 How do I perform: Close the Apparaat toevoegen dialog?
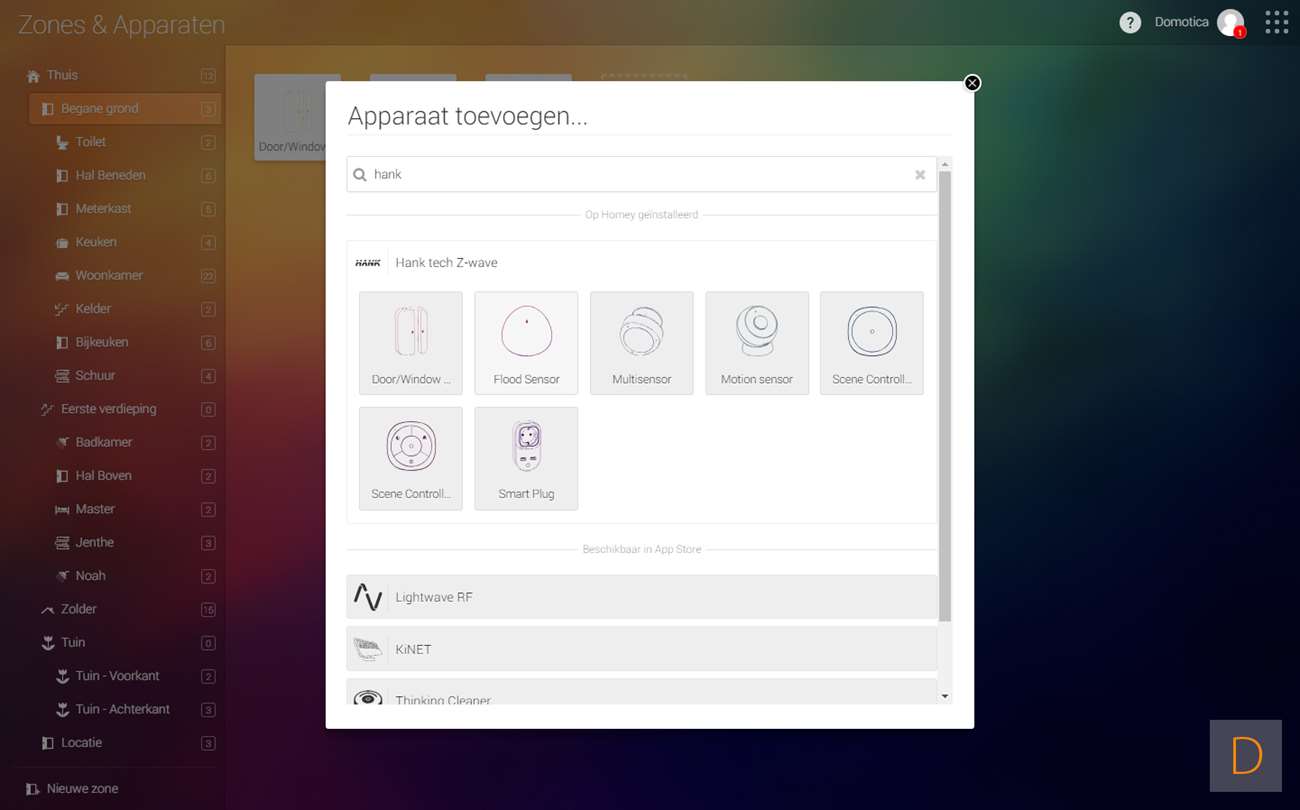pyautogui.click(x=972, y=83)
